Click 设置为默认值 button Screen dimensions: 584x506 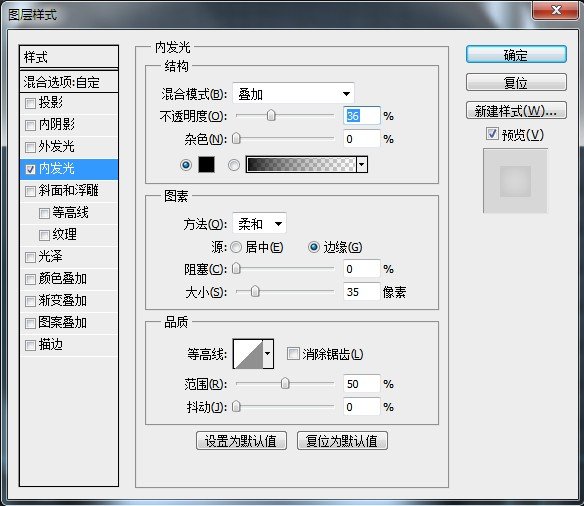(x=241, y=441)
